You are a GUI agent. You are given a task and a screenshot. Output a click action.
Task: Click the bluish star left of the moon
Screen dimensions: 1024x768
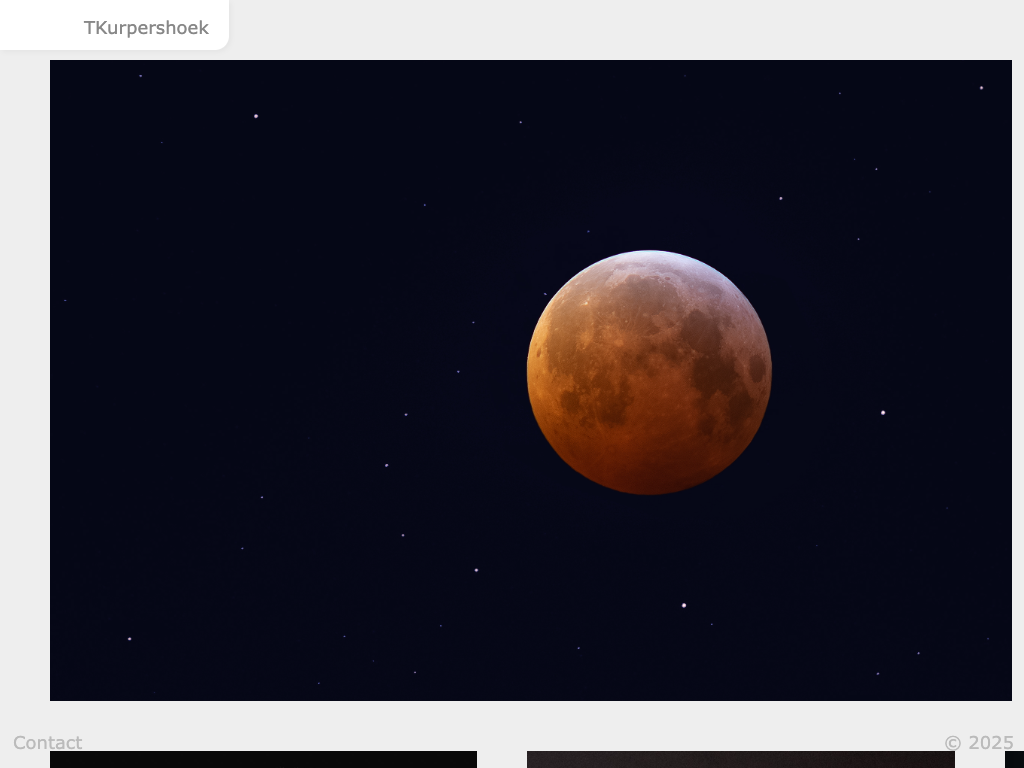[386, 465]
